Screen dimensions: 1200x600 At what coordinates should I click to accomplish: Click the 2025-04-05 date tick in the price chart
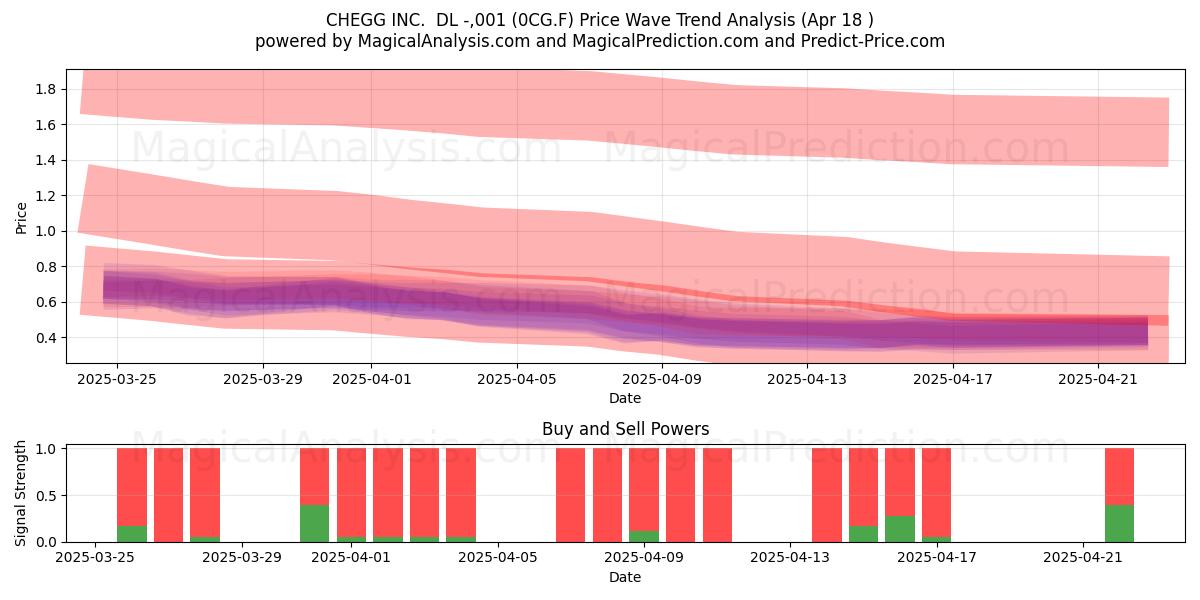(518, 379)
